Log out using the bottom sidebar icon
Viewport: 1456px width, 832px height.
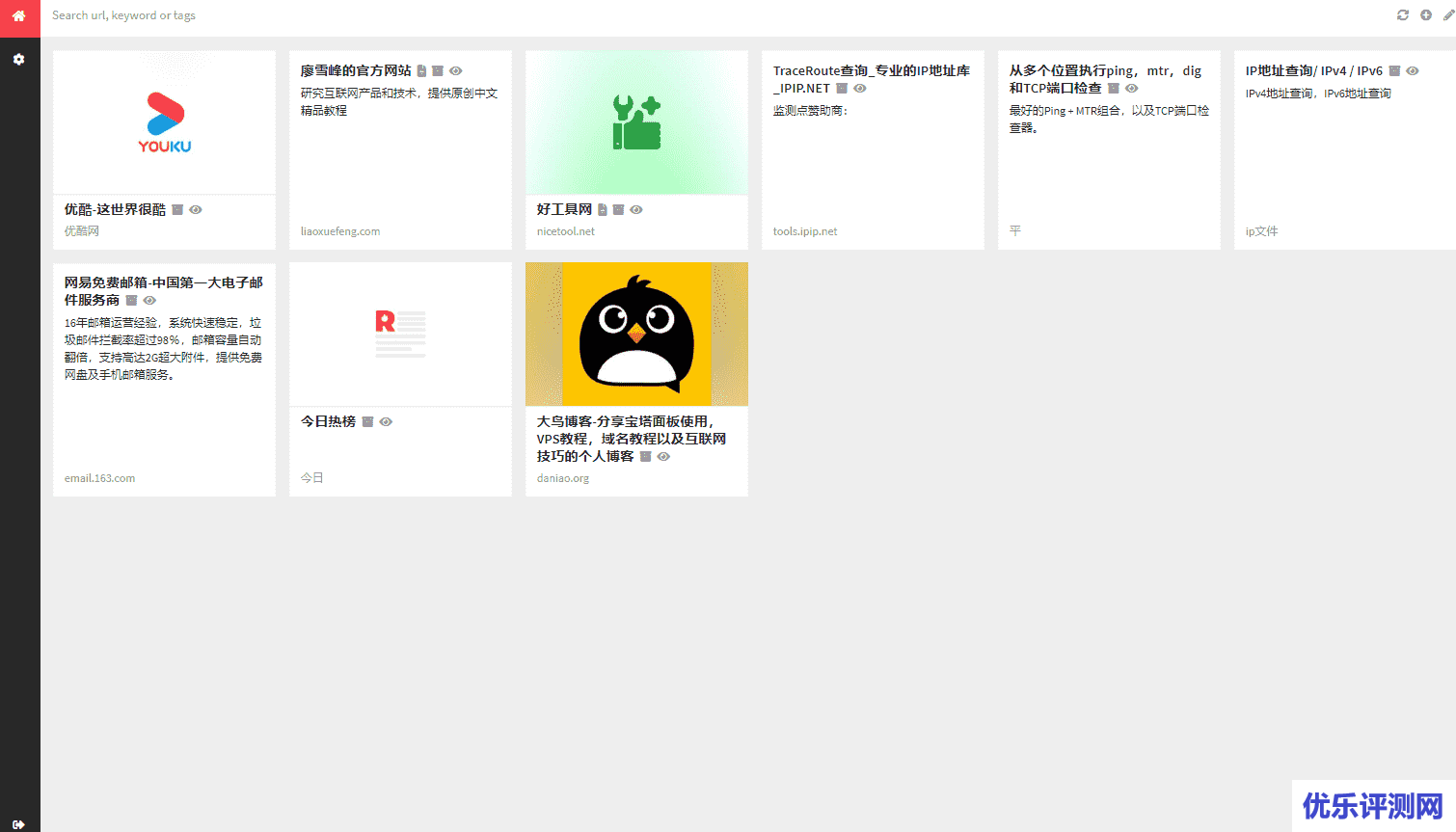coord(18,824)
